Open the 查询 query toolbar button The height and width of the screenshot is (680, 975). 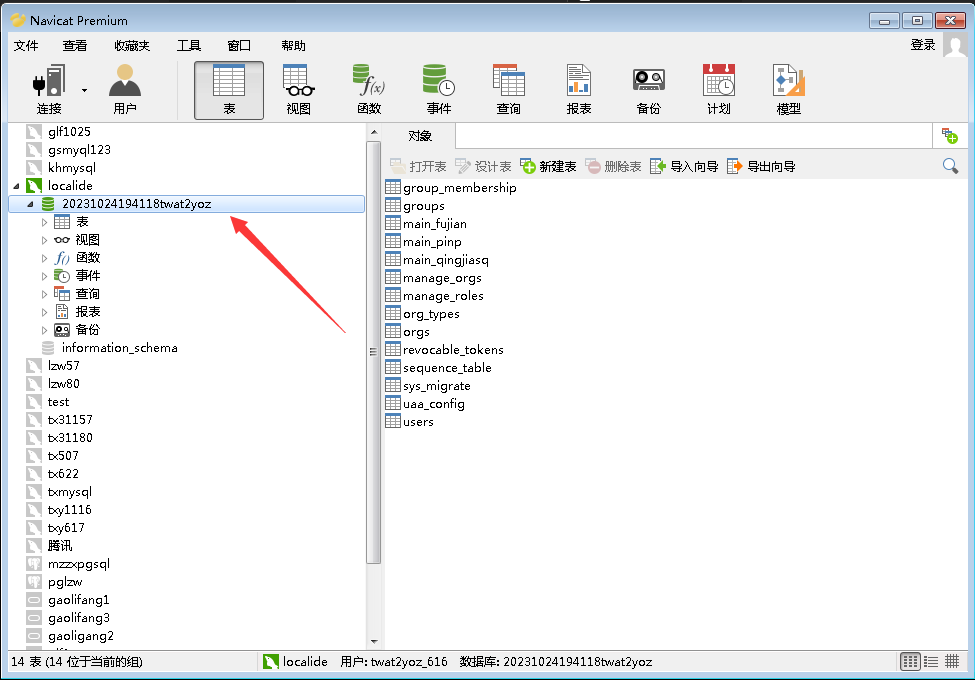click(509, 90)
